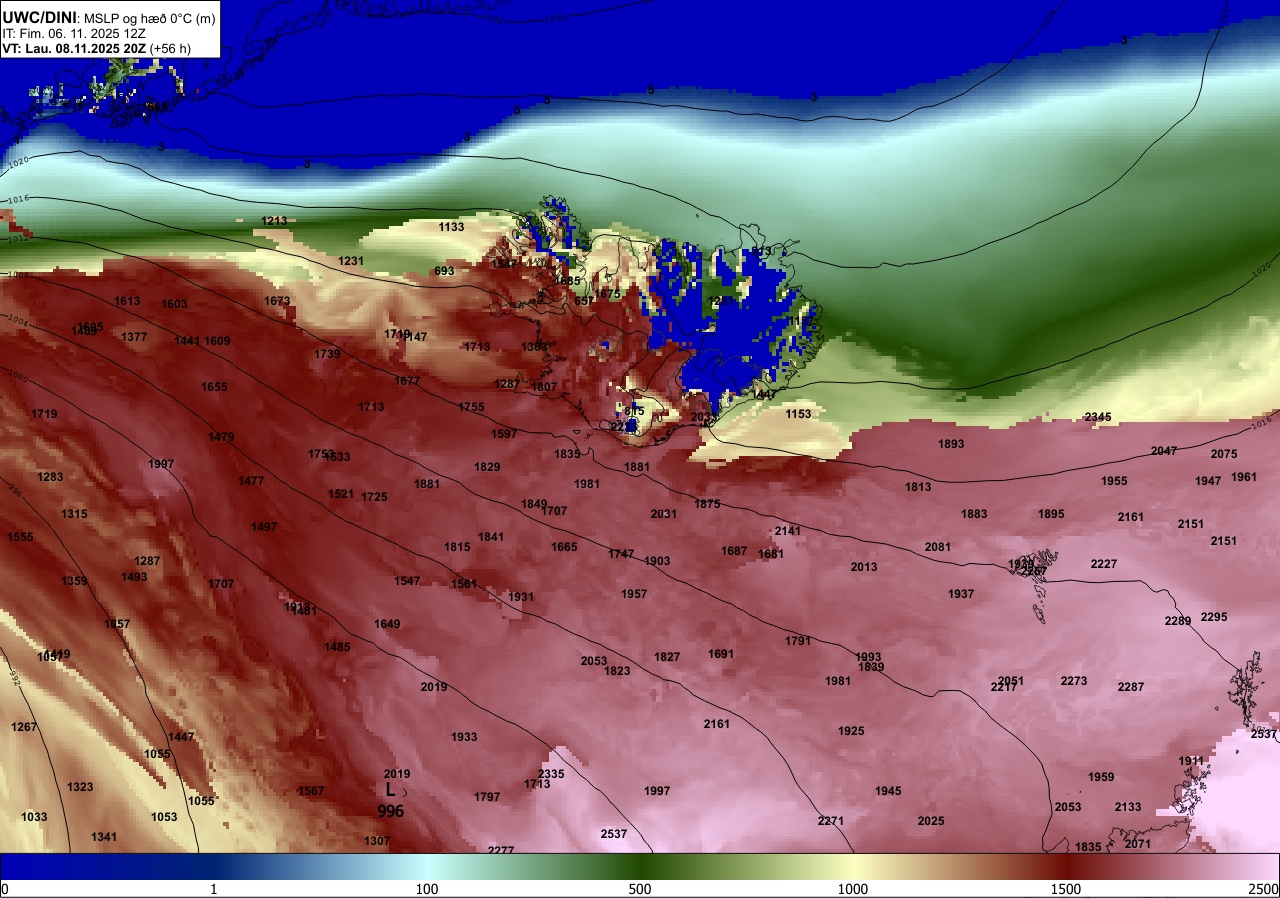
Task: Click the 2081 height value
Action: 938,547
